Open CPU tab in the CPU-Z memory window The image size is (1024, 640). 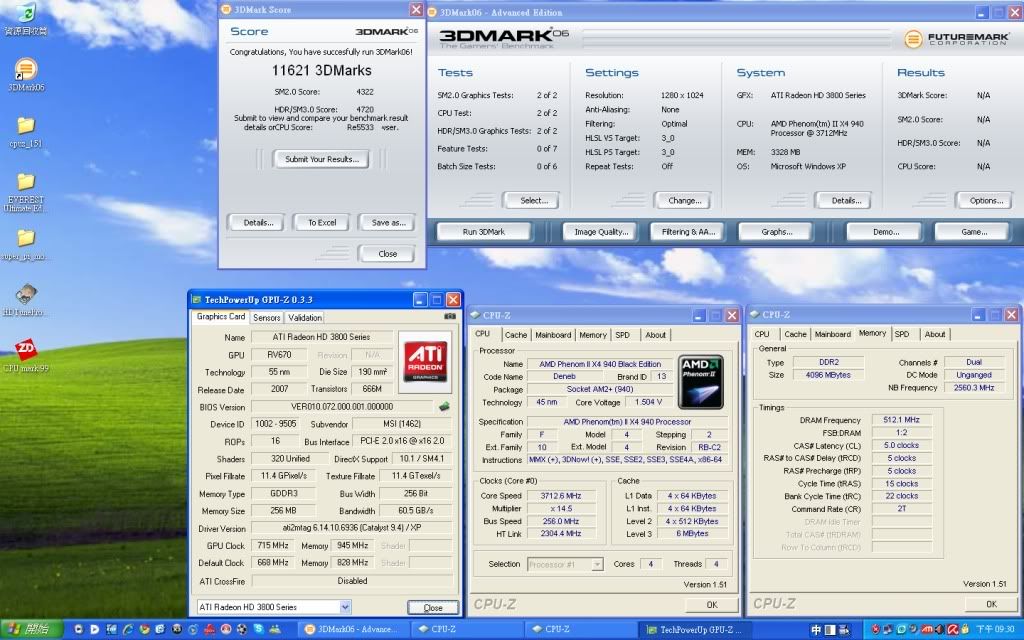(x=762, y=334)
